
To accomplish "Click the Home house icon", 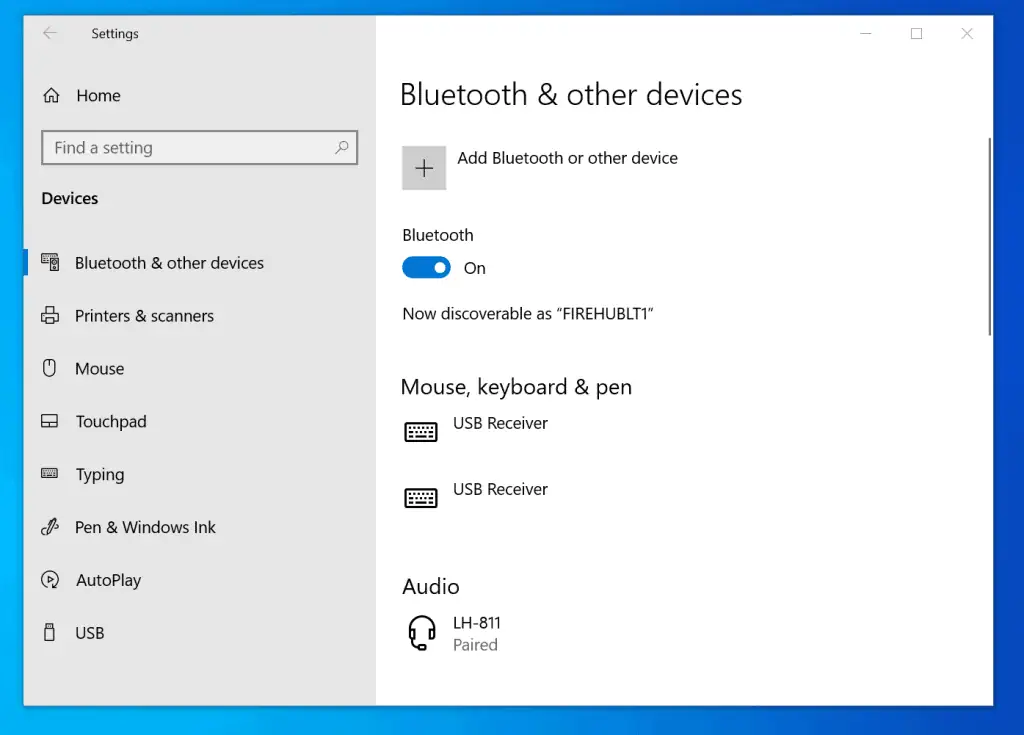I will (50, 94).
